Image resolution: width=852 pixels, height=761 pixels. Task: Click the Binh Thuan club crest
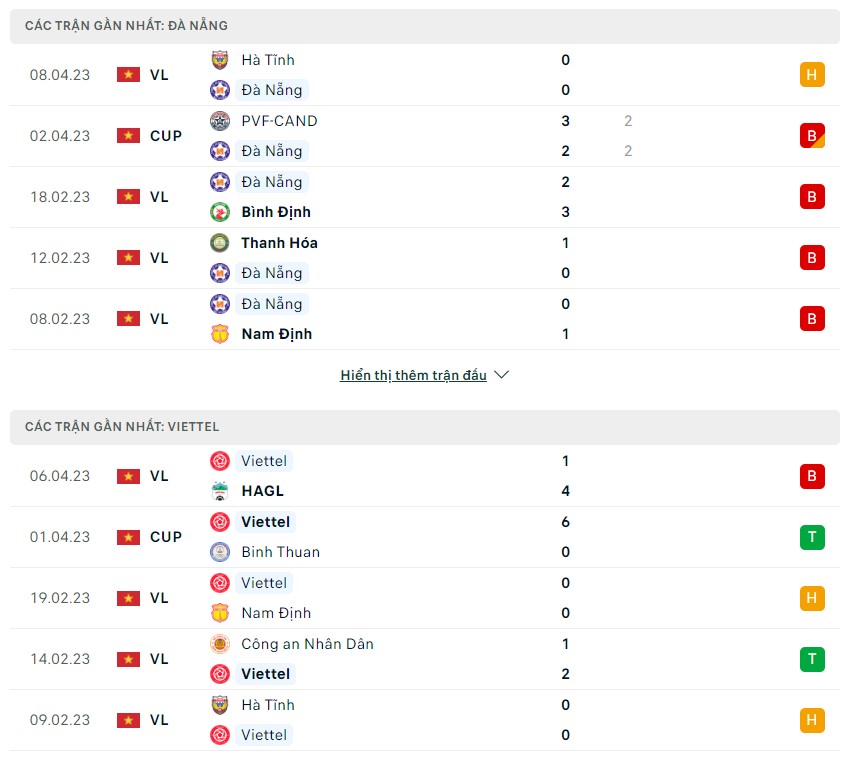[220, 552]
